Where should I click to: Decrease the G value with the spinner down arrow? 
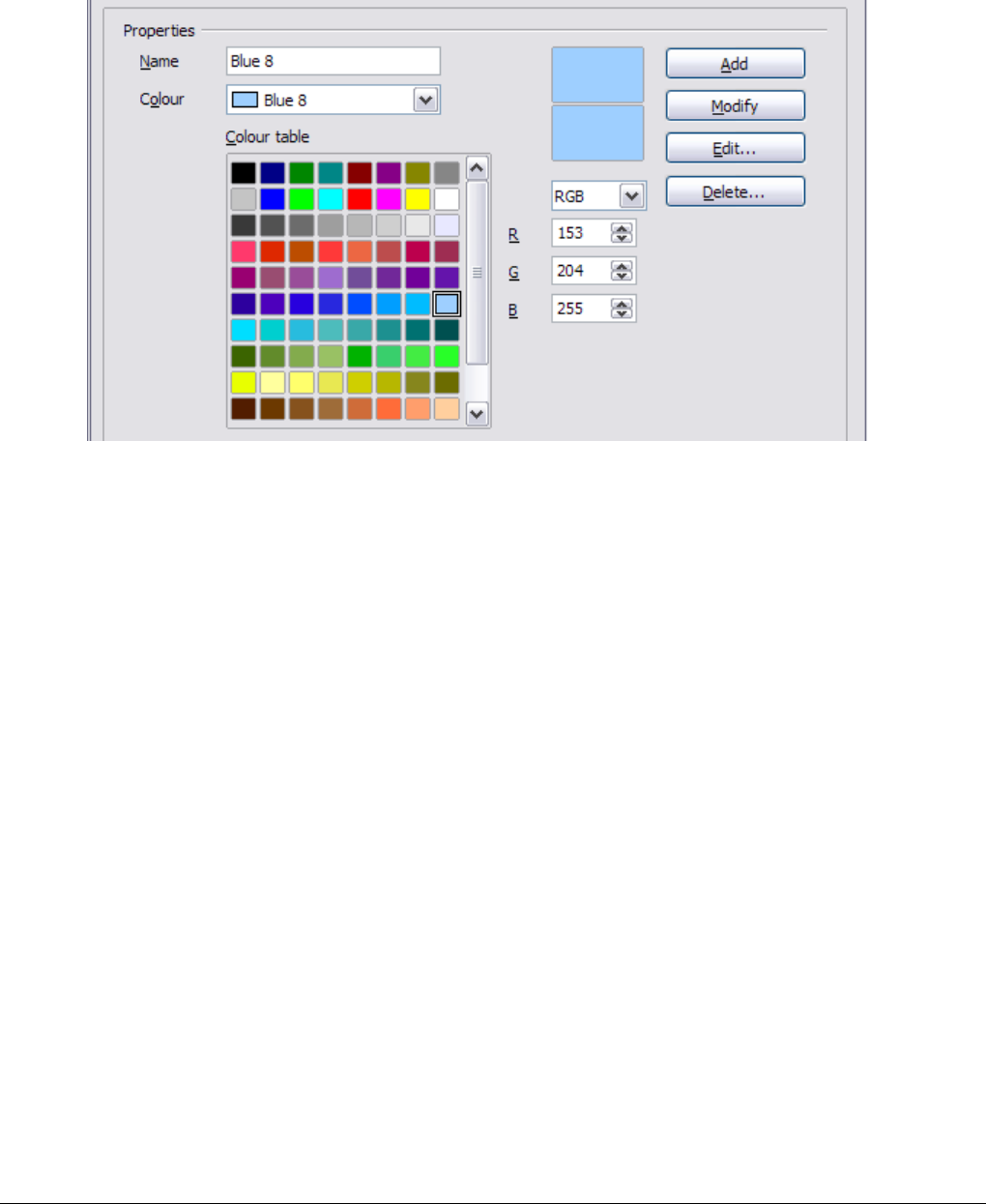pyautogui.click(x=622, y=276)
